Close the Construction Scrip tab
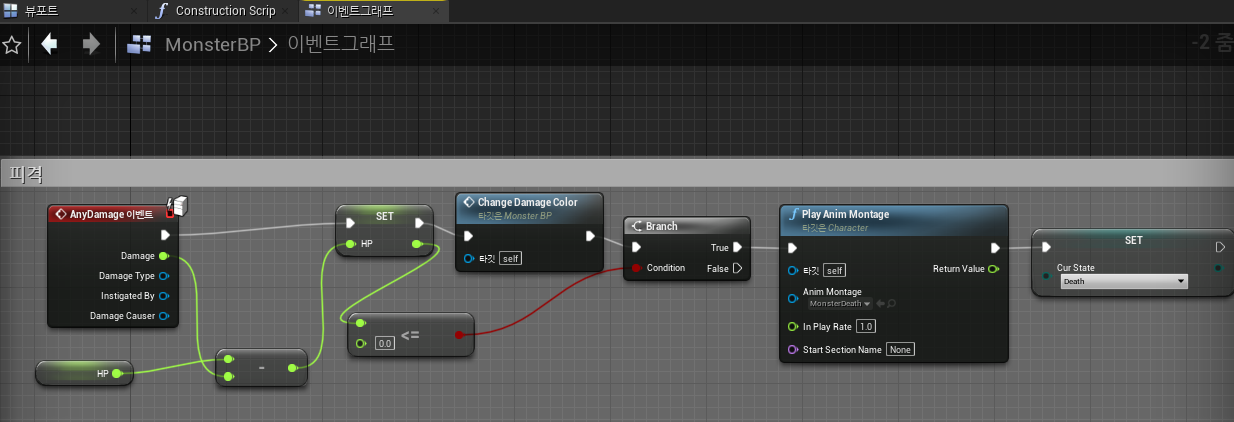 click(286, 12)
